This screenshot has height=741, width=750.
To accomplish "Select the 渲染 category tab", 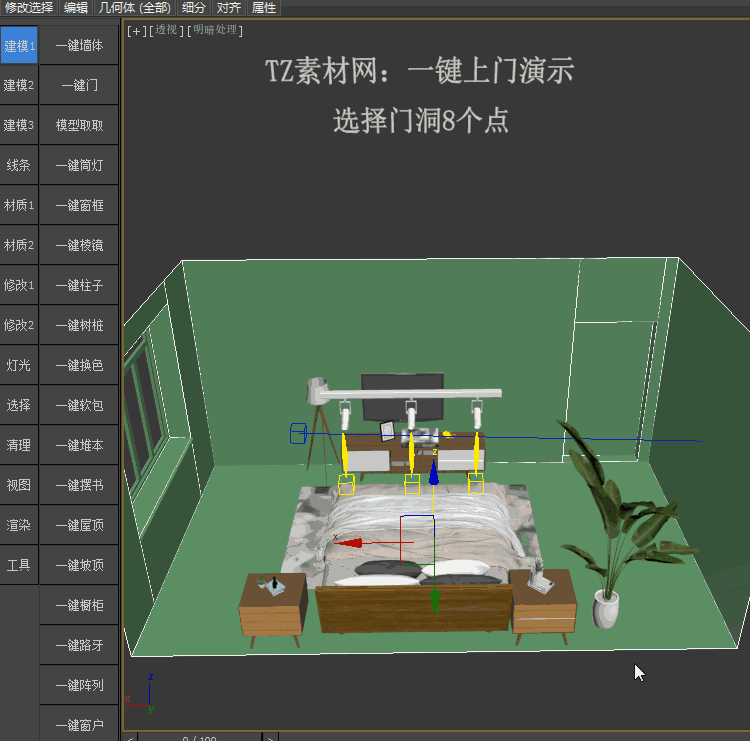I will 19,525.
